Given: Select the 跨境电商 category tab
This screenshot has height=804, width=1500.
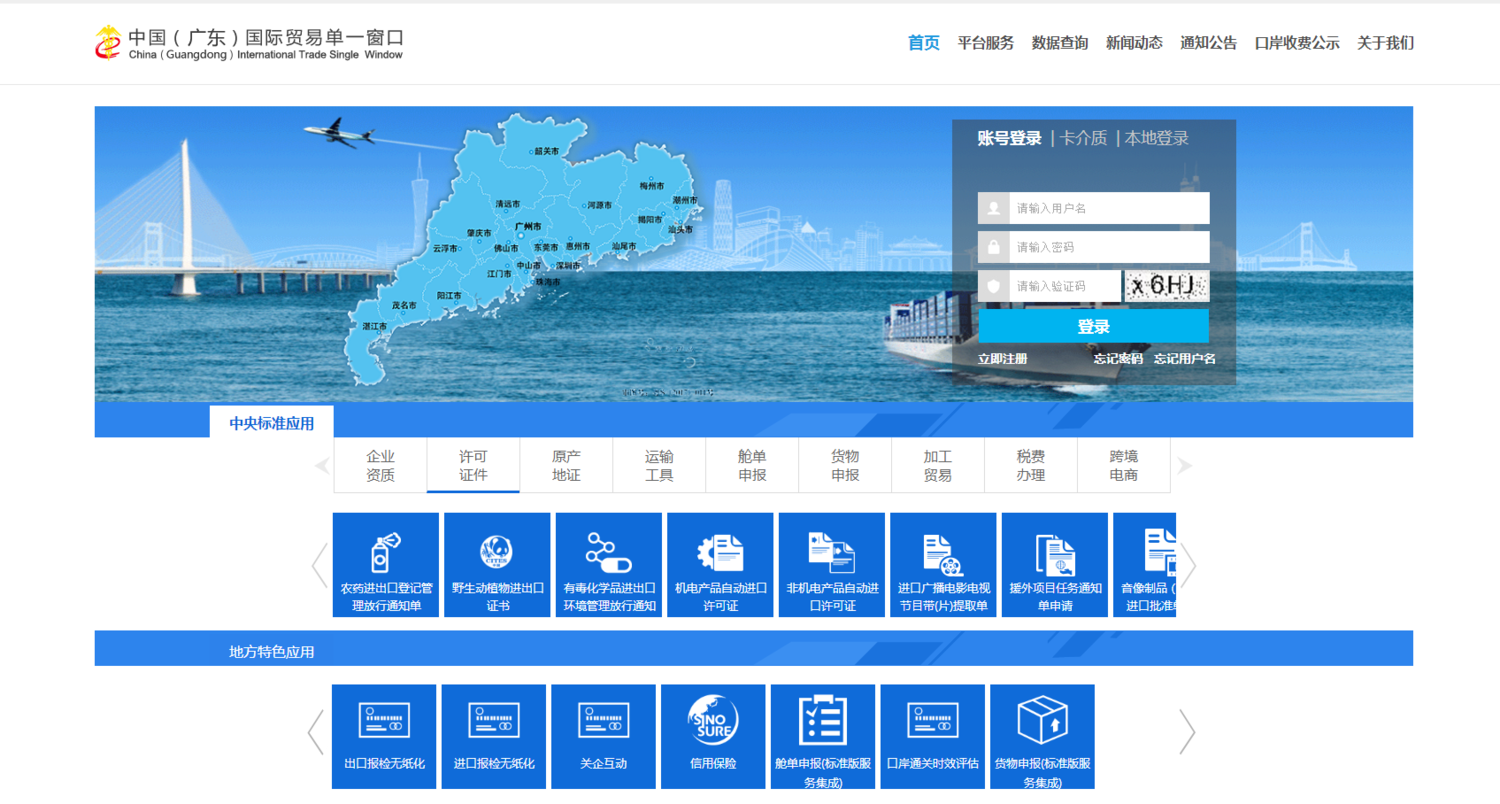Looking at the screenshot, I should (x=1124, y=466).
